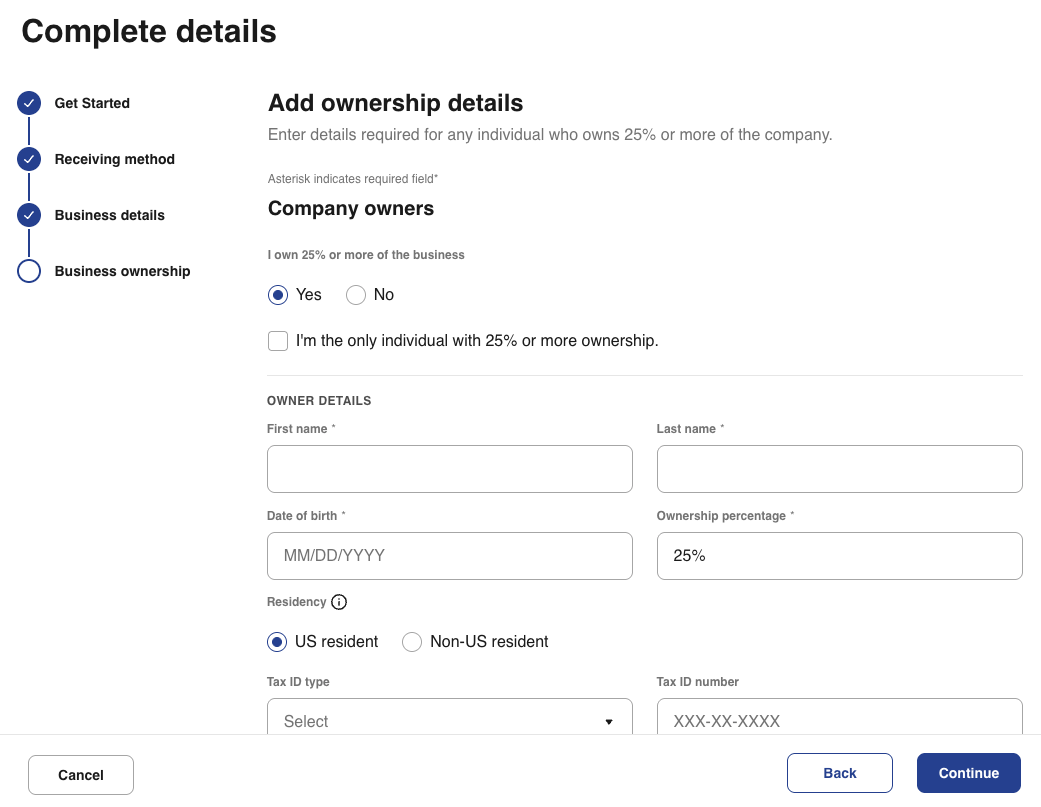The height and width of the screenshot is (807, 1041).
Task: Go to the Get Started step label
Action: [92, 103]
